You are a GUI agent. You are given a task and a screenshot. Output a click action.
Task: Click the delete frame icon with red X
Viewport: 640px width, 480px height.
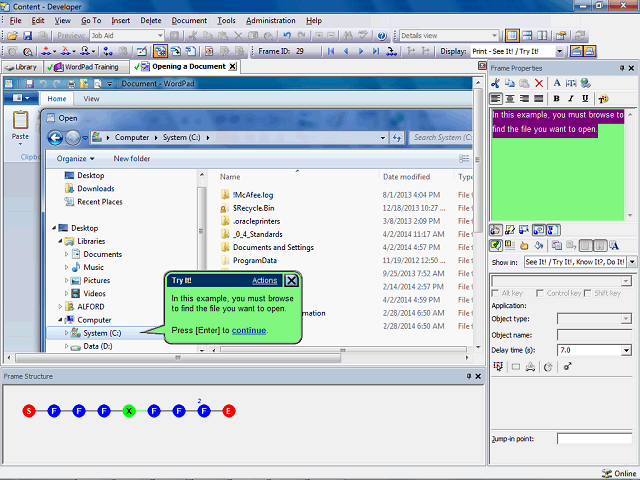66,51
